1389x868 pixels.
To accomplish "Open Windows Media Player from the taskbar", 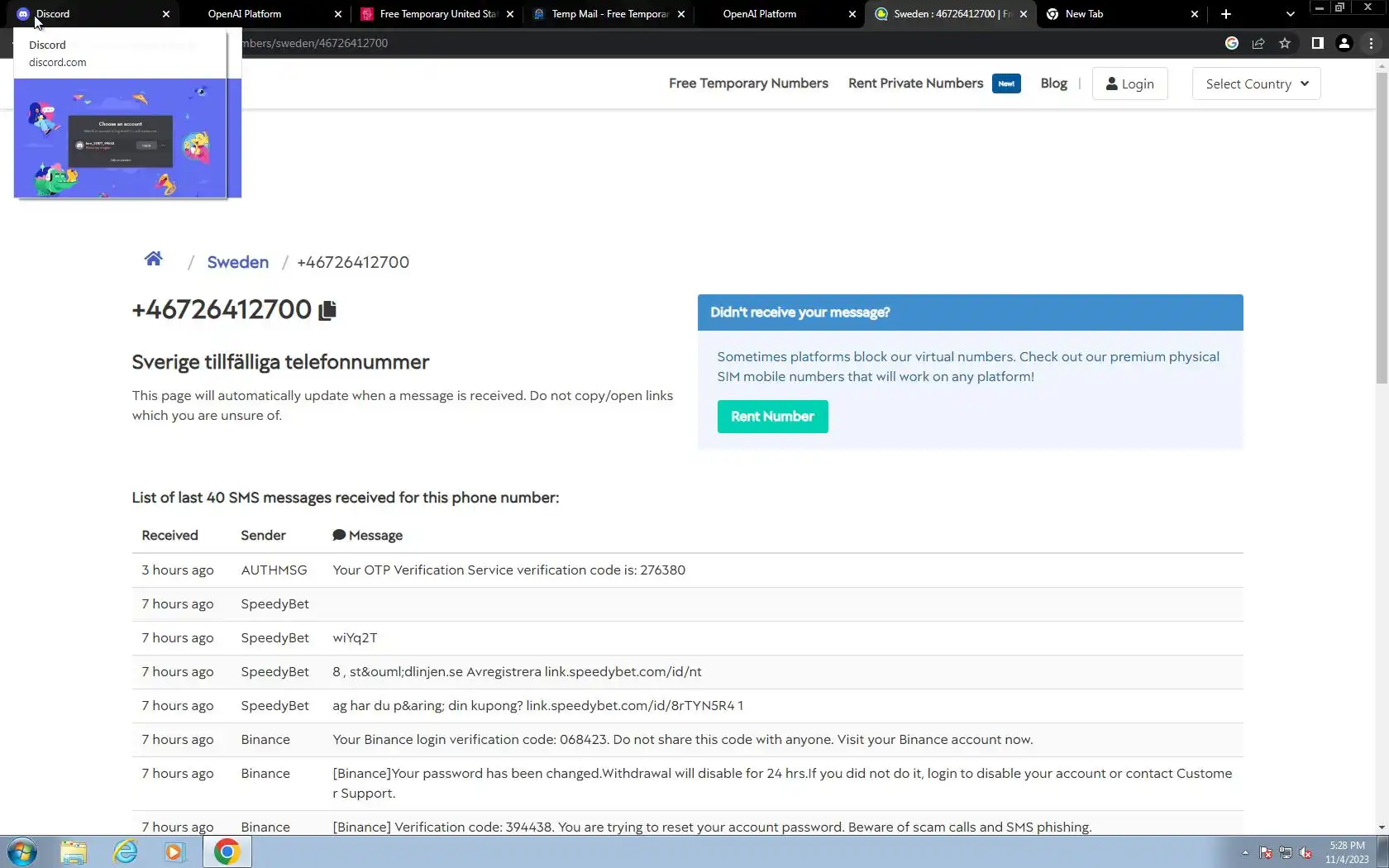I will pyautogui.click(x=175, y=851).
